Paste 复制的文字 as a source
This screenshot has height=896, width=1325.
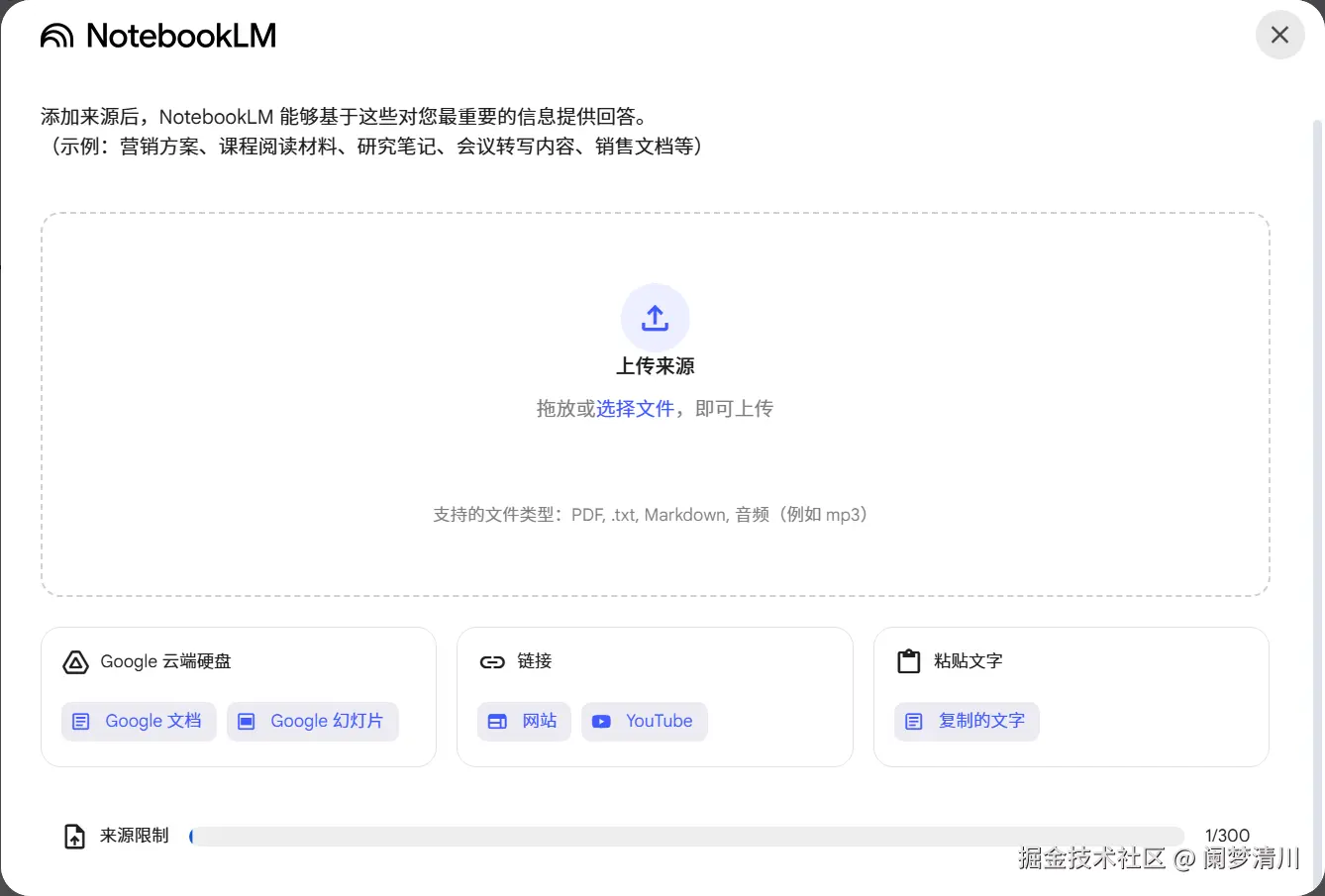tap(967, 721)
